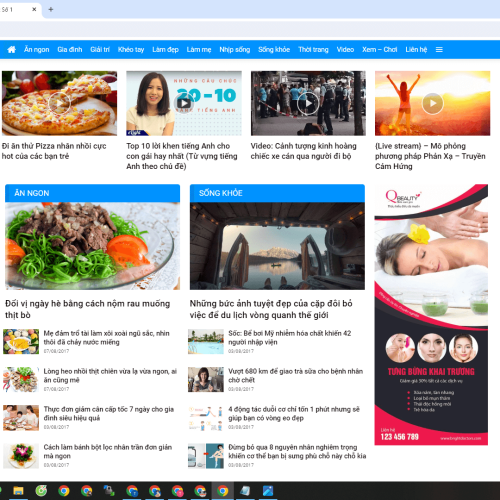Image resolution: width=500 pixels, height=500 pixels.
Task: Go to the home page via house icon
Action: [11, 50]
